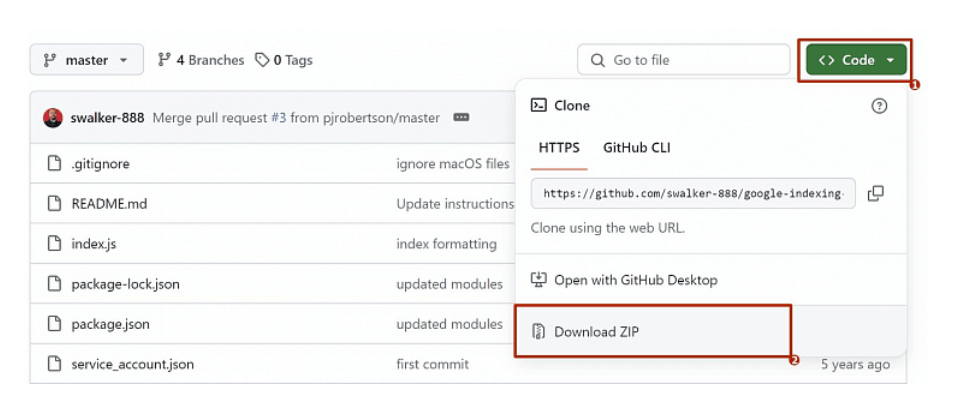Open the README.md file

click(109, 203)
